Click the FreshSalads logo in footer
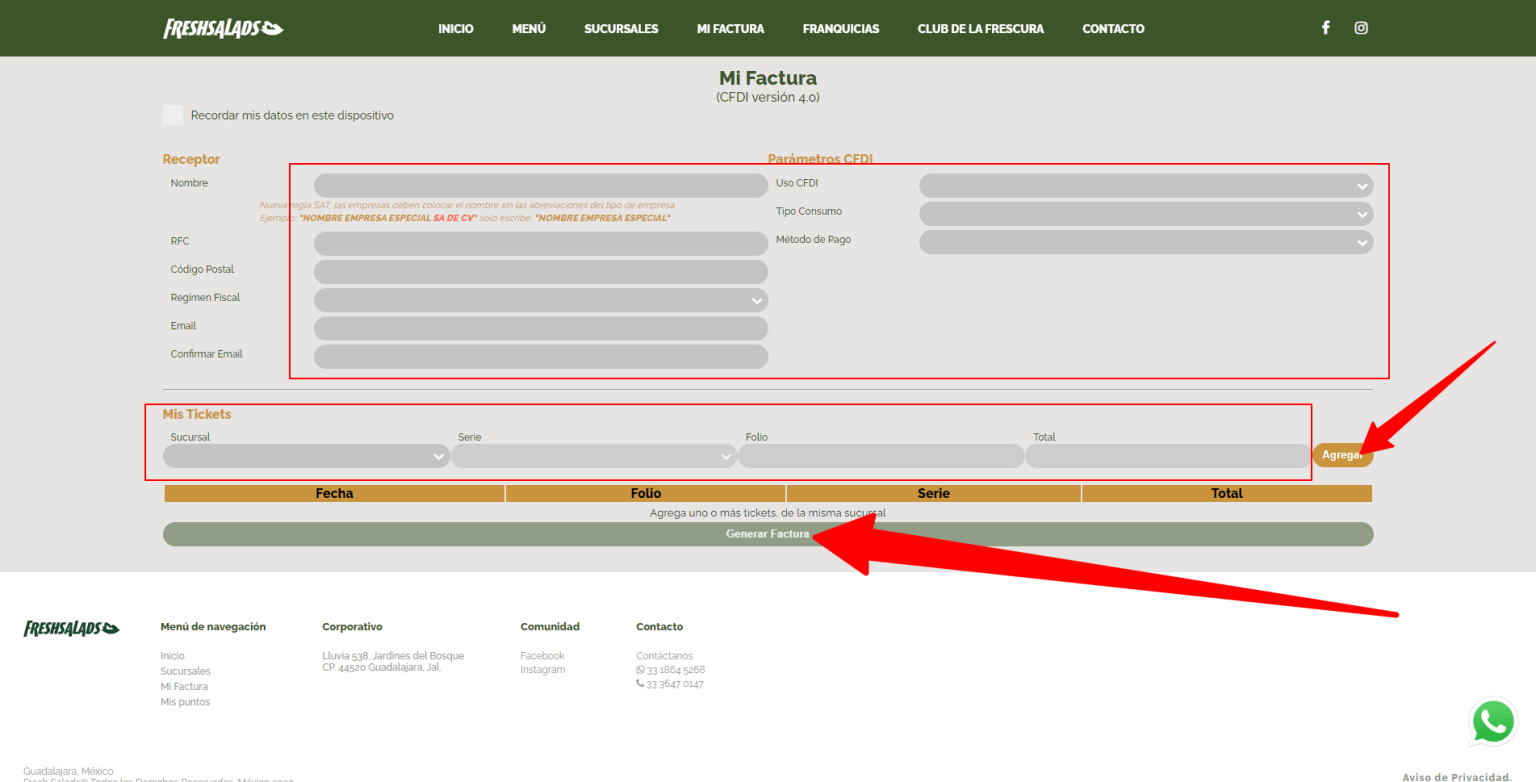 coord(71,628)
